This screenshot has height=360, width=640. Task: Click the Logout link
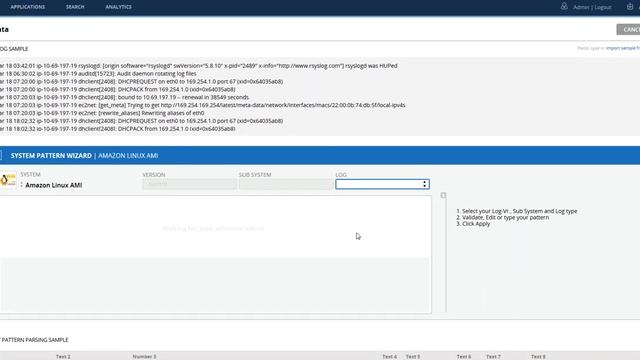pos(603,7)
